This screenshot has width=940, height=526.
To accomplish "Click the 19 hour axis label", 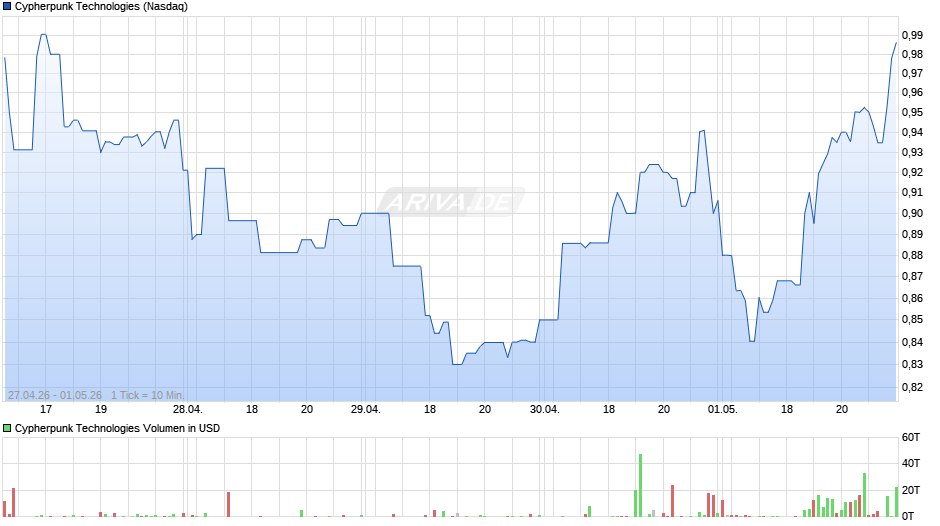I will tap(101, 409).
